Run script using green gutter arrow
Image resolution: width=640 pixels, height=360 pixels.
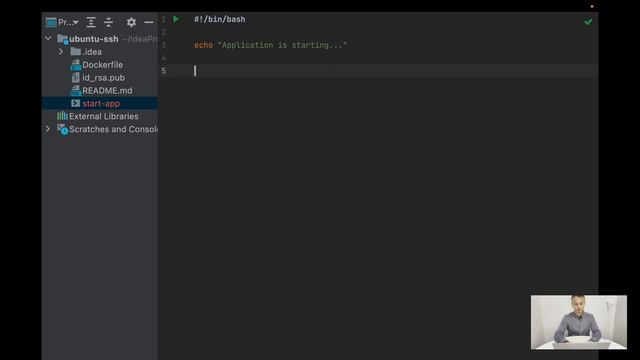(176, 19)
